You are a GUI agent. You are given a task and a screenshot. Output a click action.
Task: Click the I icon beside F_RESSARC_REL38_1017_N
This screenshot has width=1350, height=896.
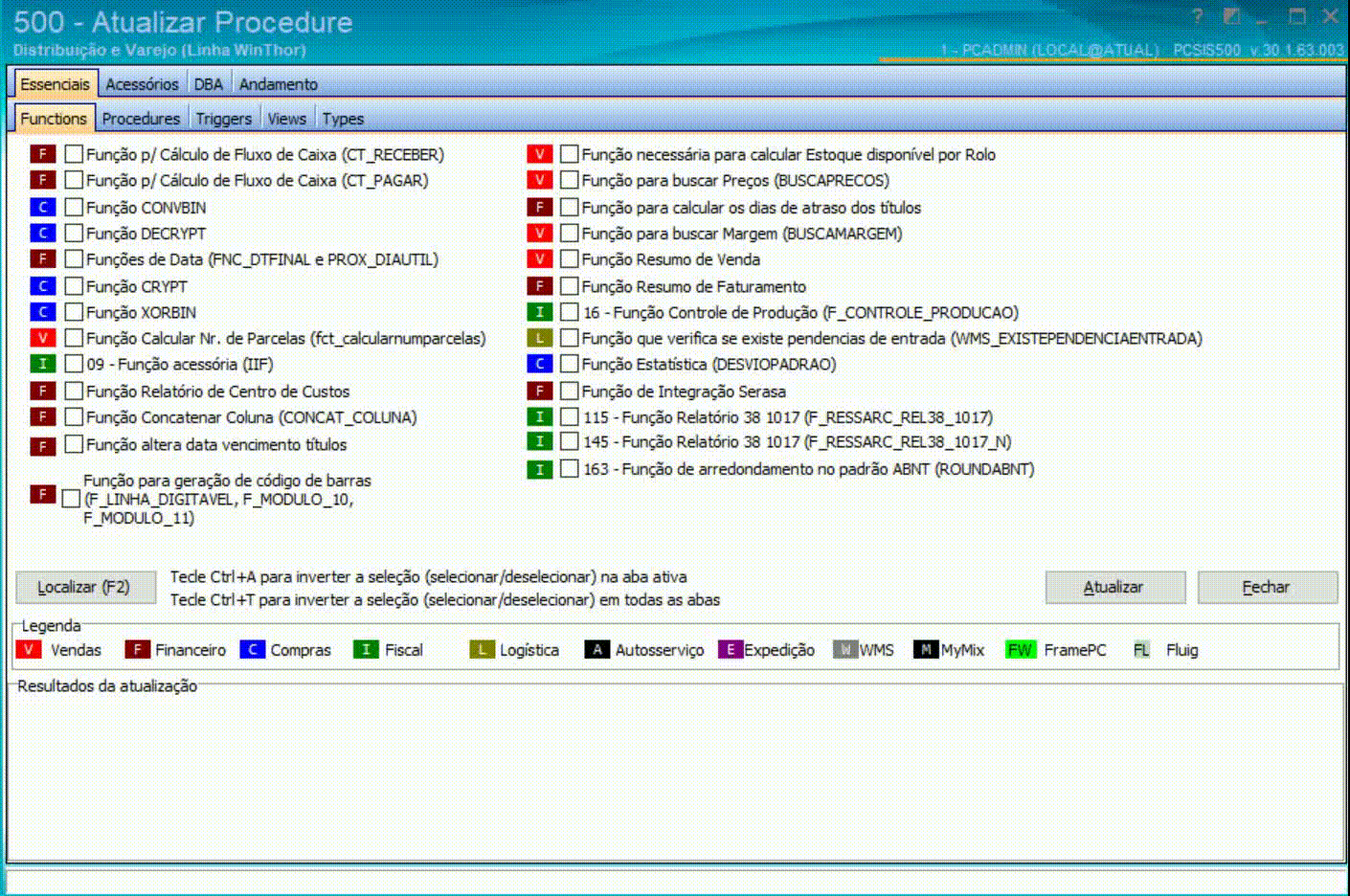point(540,441)
